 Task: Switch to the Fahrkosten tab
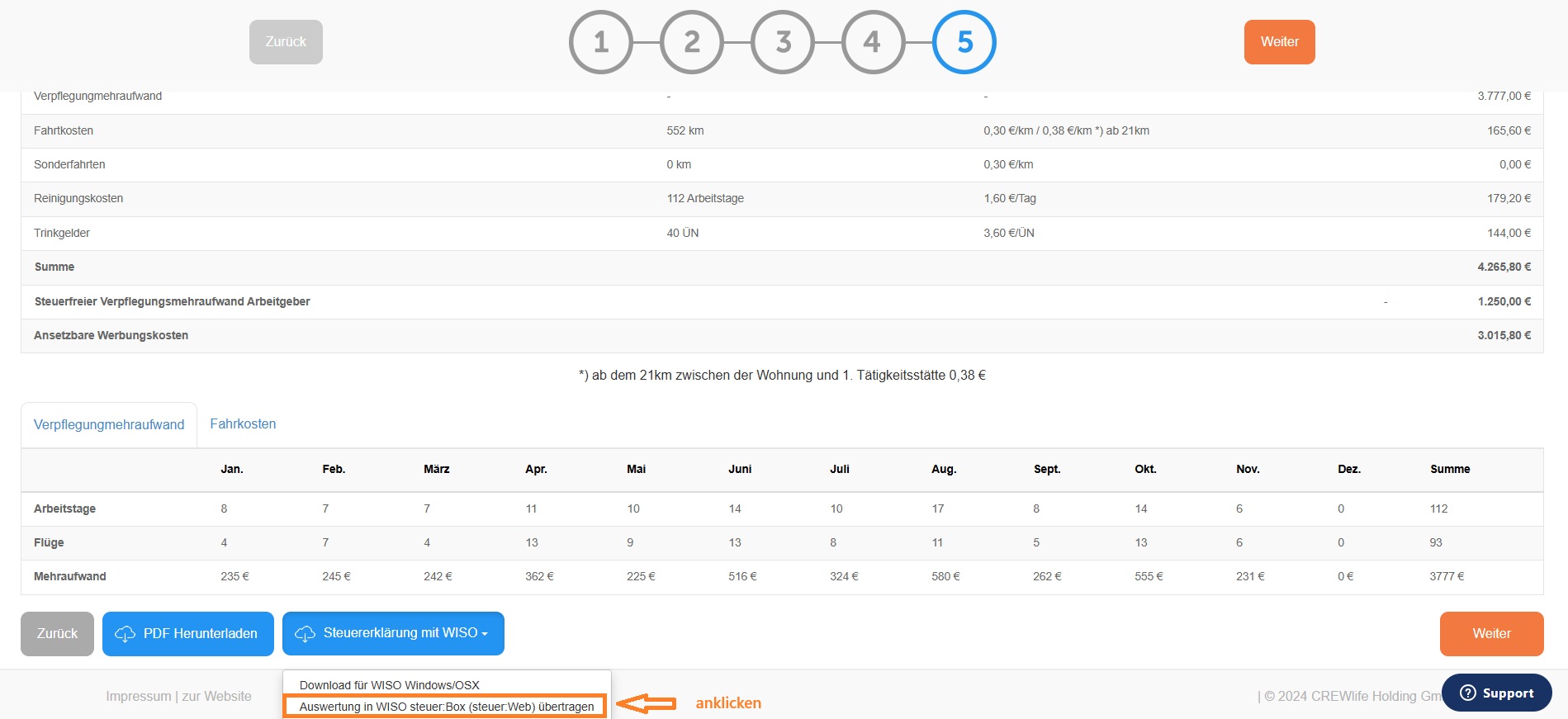click(243, 423)
